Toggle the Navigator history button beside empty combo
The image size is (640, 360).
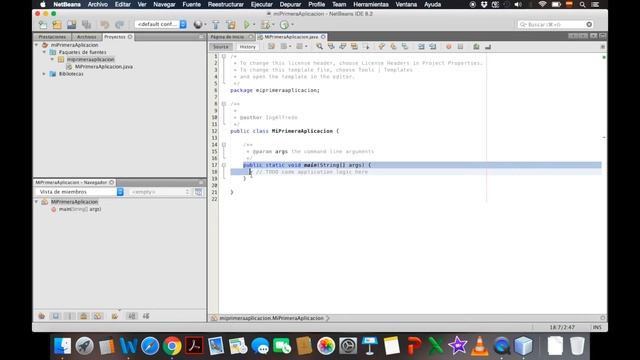click(198, 192)
